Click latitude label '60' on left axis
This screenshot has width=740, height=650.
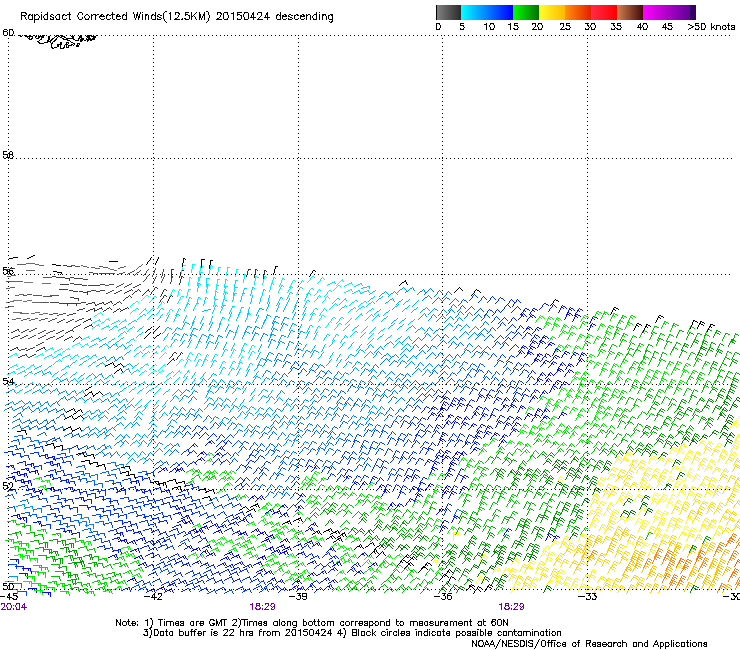click(x=8, y=33)
